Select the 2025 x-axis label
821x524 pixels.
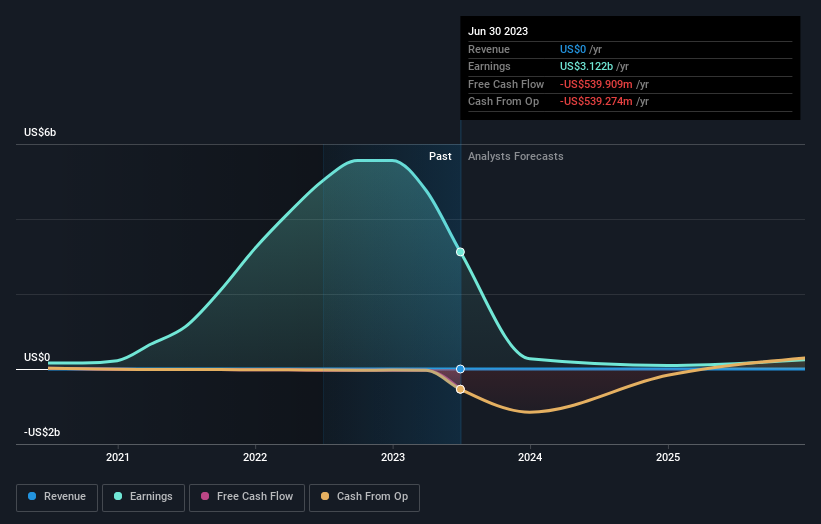(668, 457)
